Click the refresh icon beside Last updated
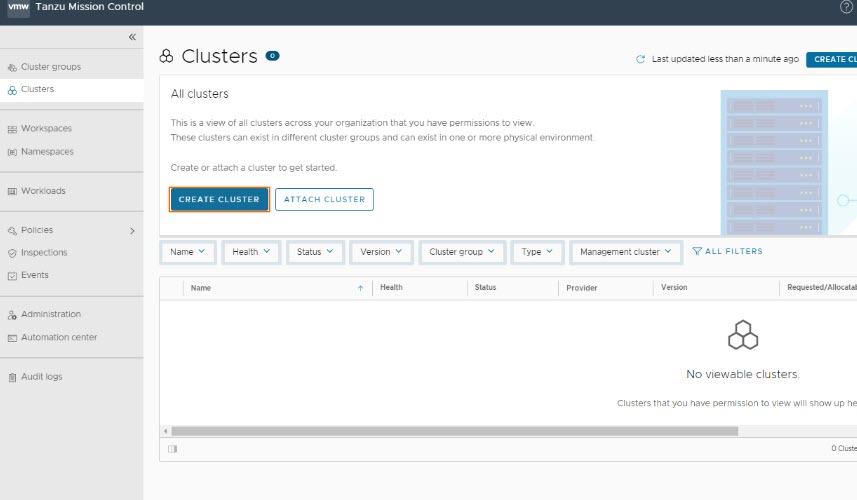 (x=640, y=59)
